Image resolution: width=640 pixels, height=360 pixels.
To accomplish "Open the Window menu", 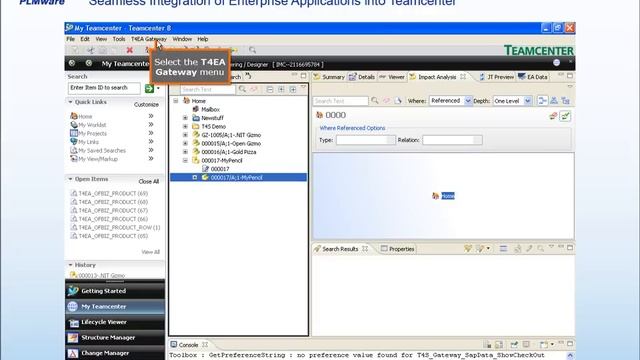I will click(x=182, y=39).
